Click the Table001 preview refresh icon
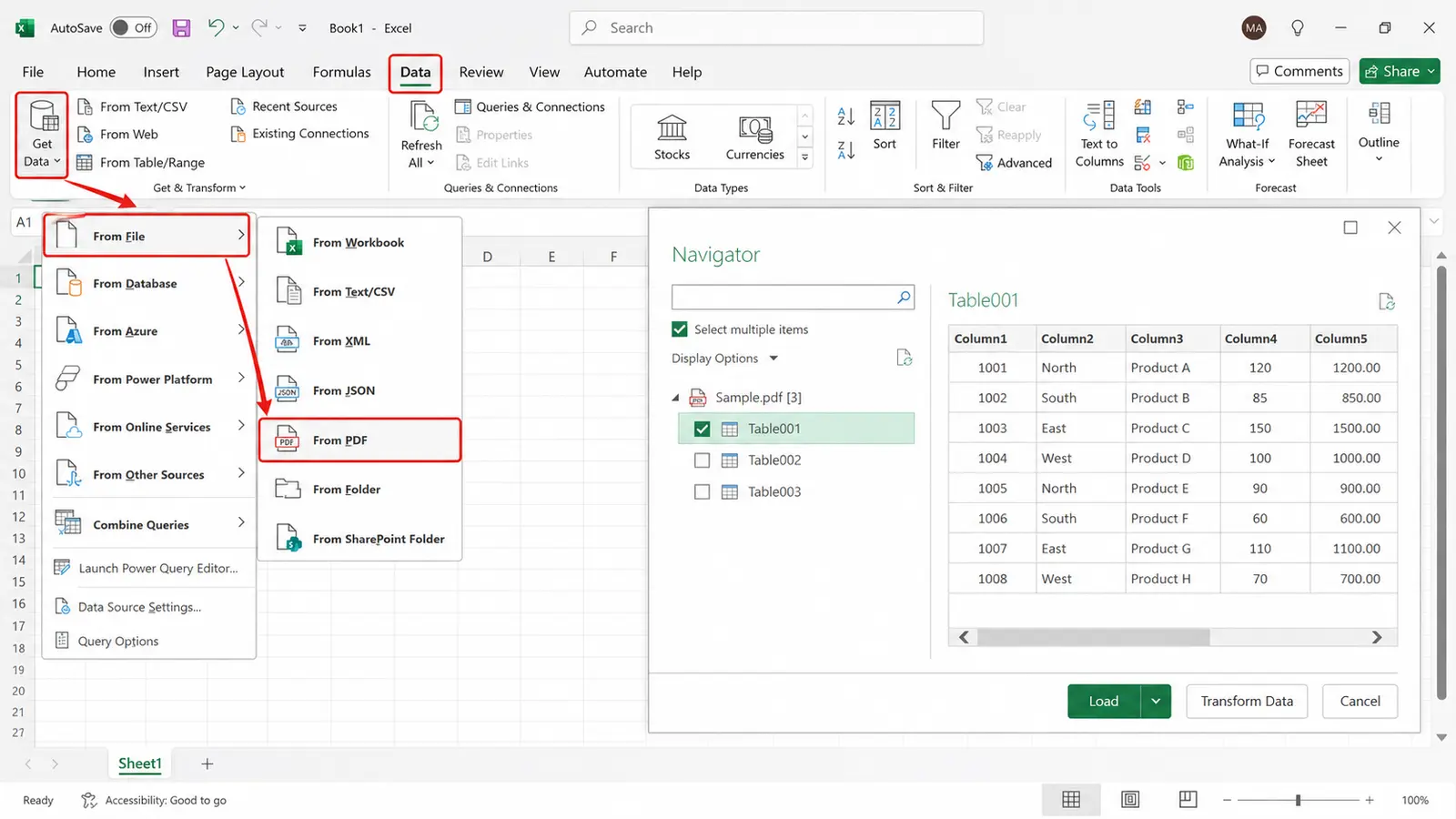 1386,301
